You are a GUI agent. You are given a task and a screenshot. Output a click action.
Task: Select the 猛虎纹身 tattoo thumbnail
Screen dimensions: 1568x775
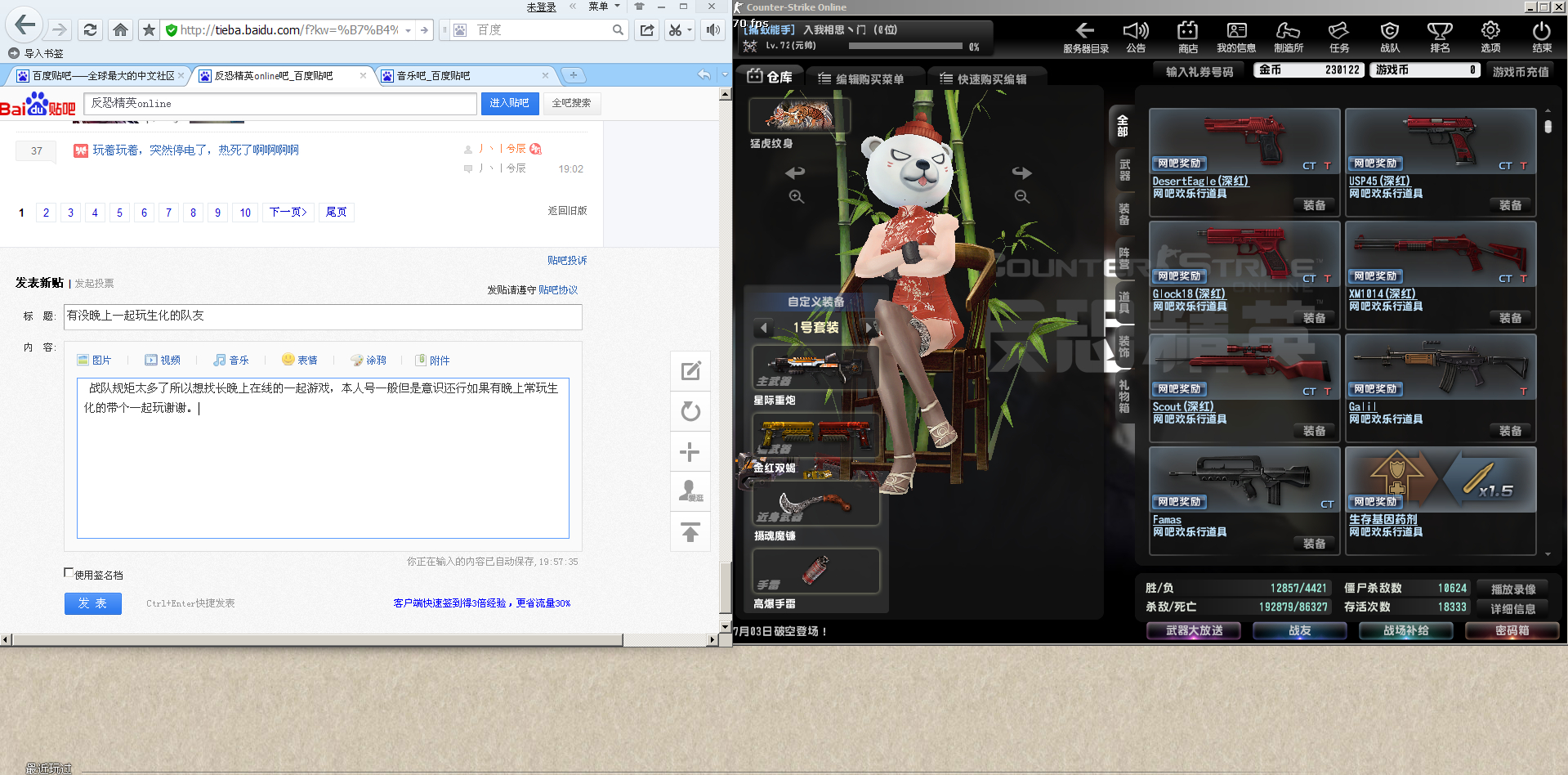(799, 115)
